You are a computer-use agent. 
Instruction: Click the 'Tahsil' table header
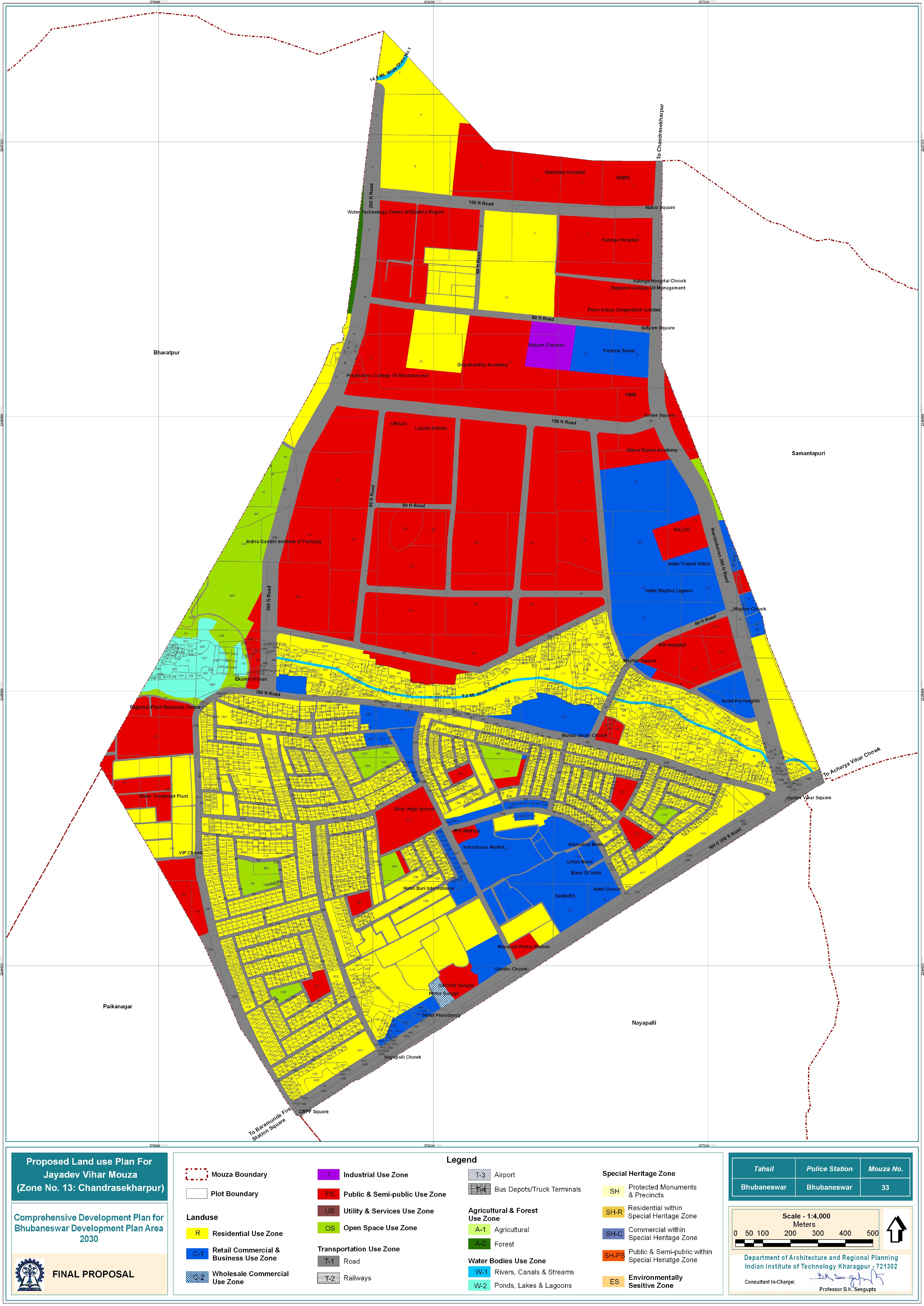(764, 1169)
